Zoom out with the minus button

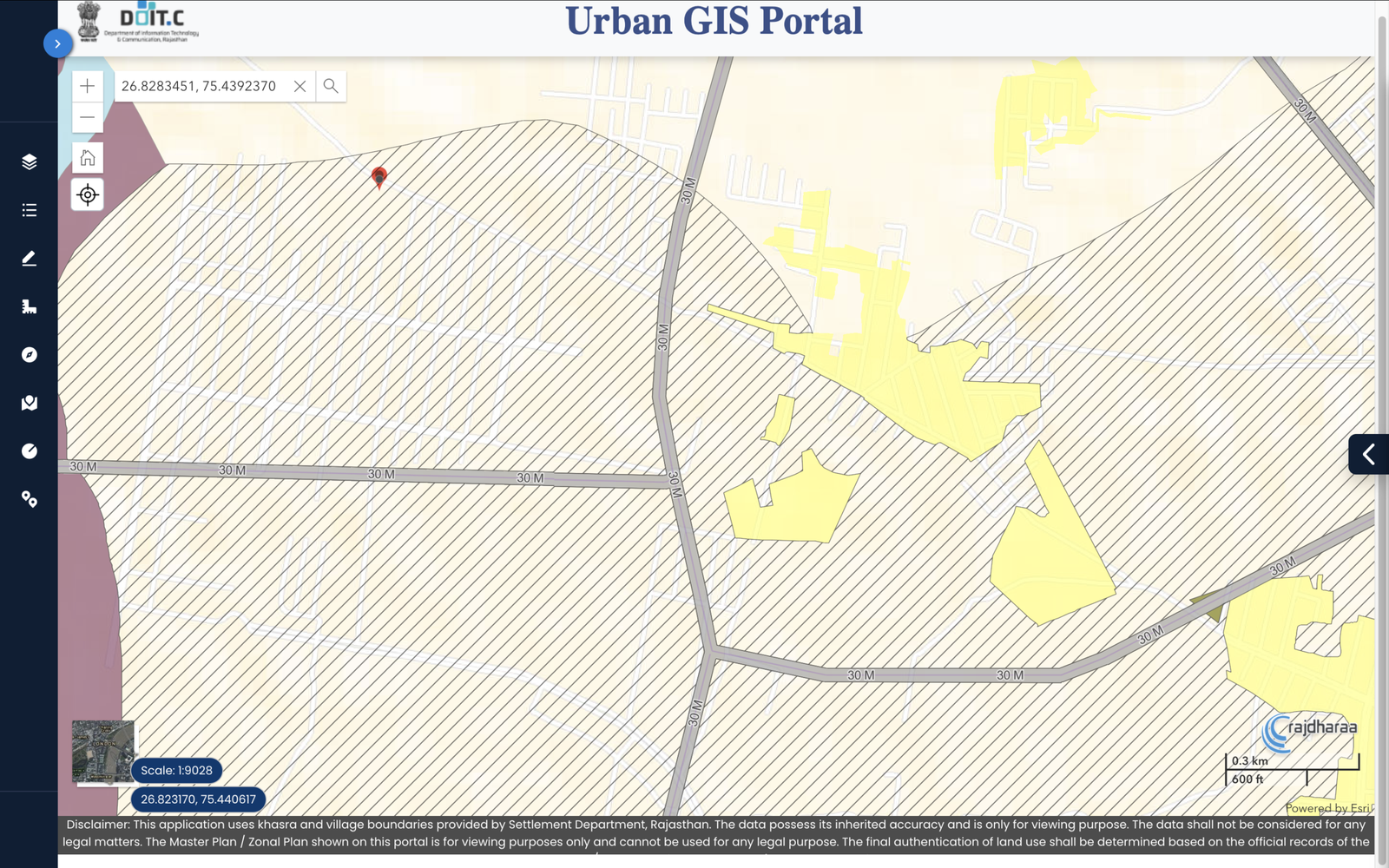88,117
